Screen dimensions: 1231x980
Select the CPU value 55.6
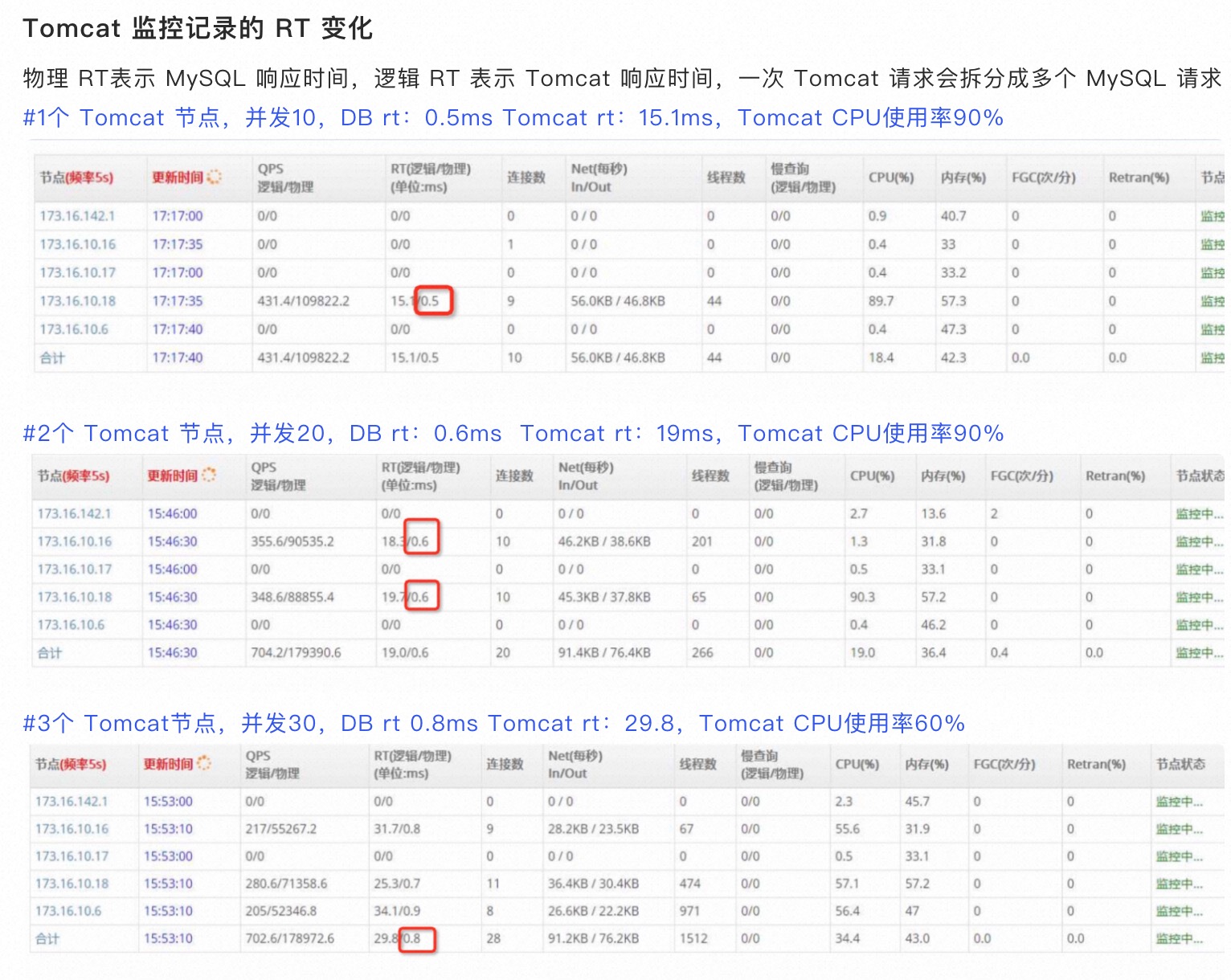point(847,828)
